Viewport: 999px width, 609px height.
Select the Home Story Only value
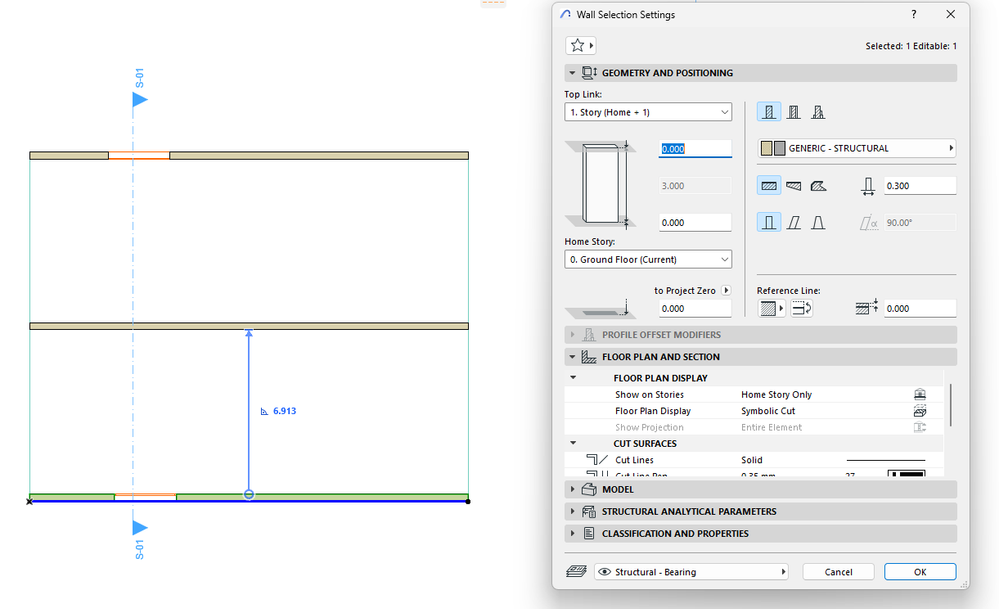[776, 394]
